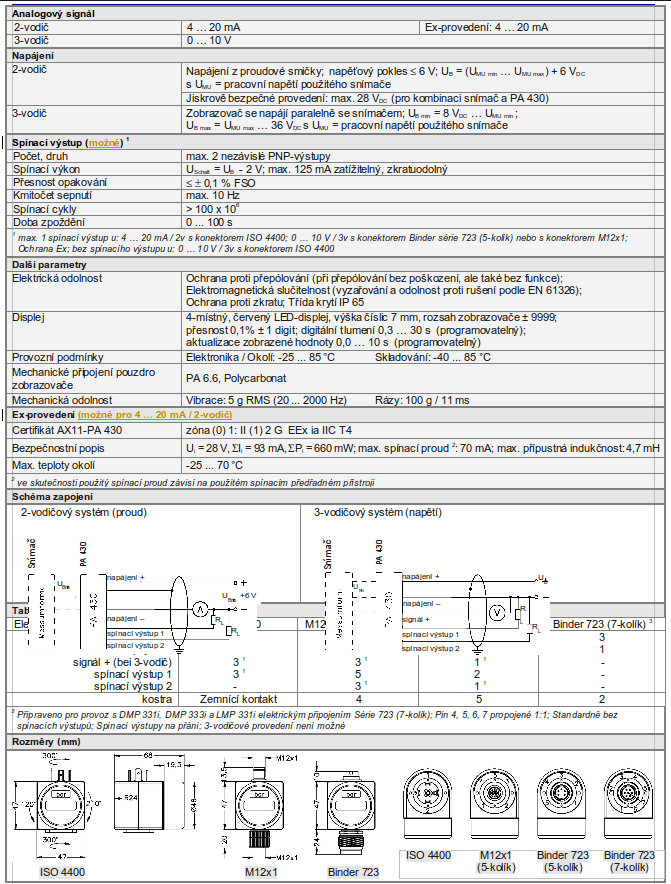Click the 'Další parametry' section header
The height and width of the screenshot is (884, 671).
coord(47,261)
